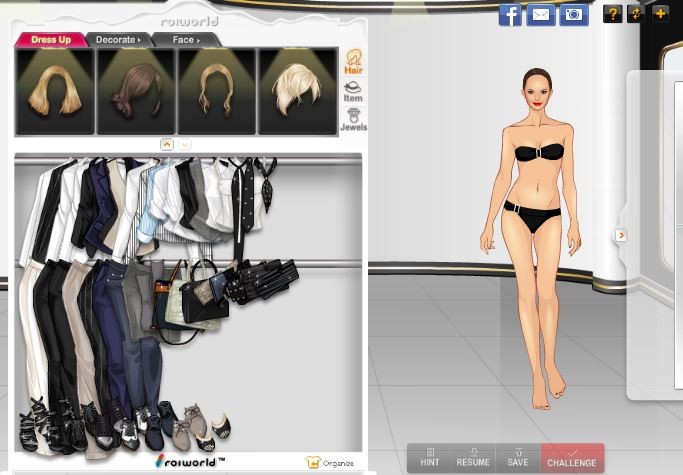Take a snapshot with camera icon
This screenshot has width=683, height=475.
(x=573, y=15)
